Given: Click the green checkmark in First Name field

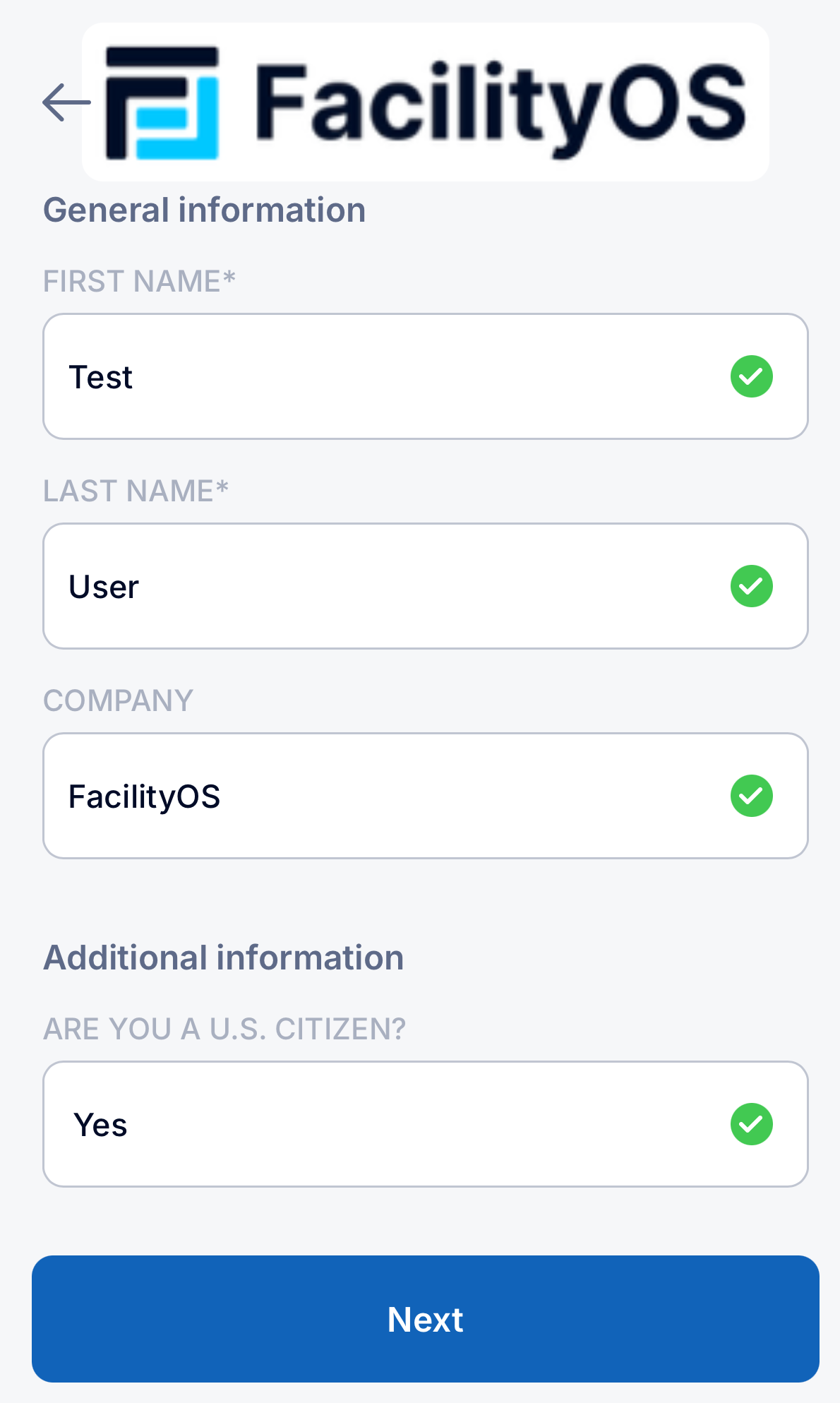Looking at the screenshot, I should point(751,376).
